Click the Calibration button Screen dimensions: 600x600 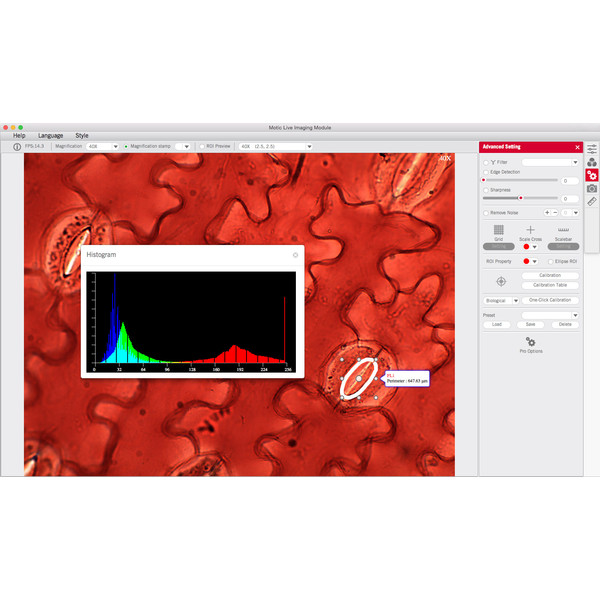[550, 276]
